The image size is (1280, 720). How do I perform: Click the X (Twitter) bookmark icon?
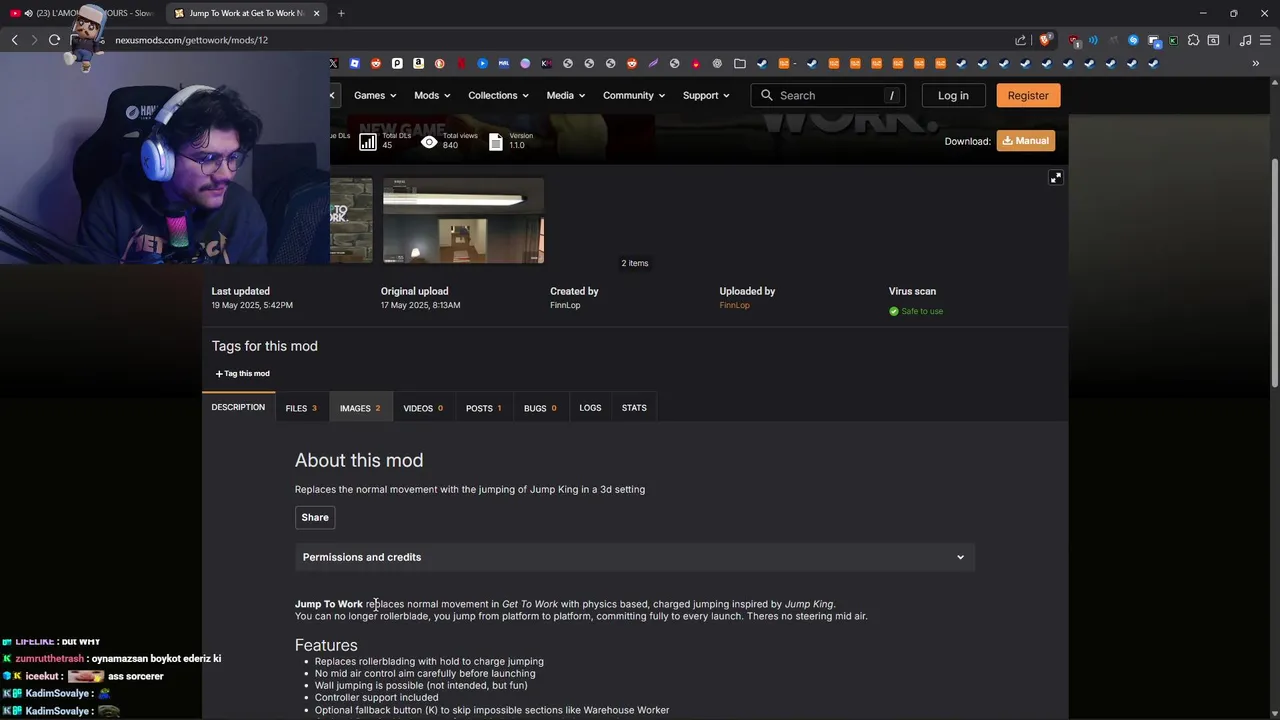click(333, 63)
